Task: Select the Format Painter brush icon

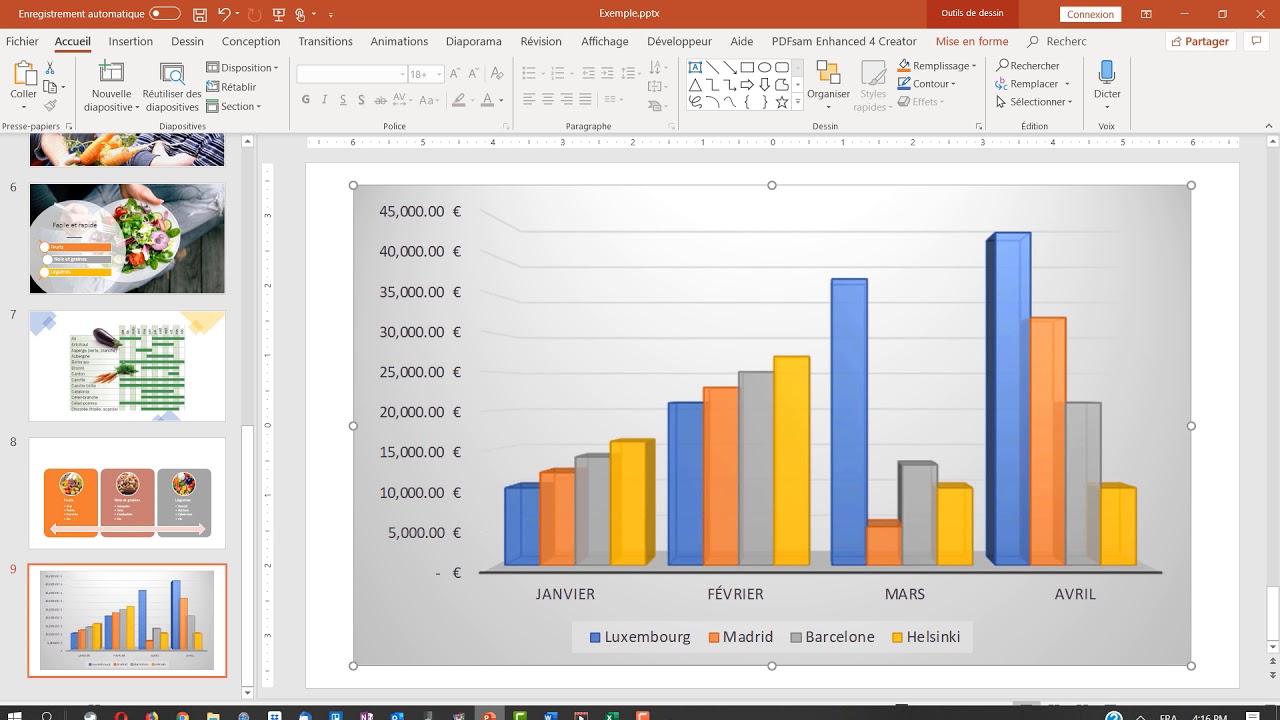Action: [x=50, y=106]
